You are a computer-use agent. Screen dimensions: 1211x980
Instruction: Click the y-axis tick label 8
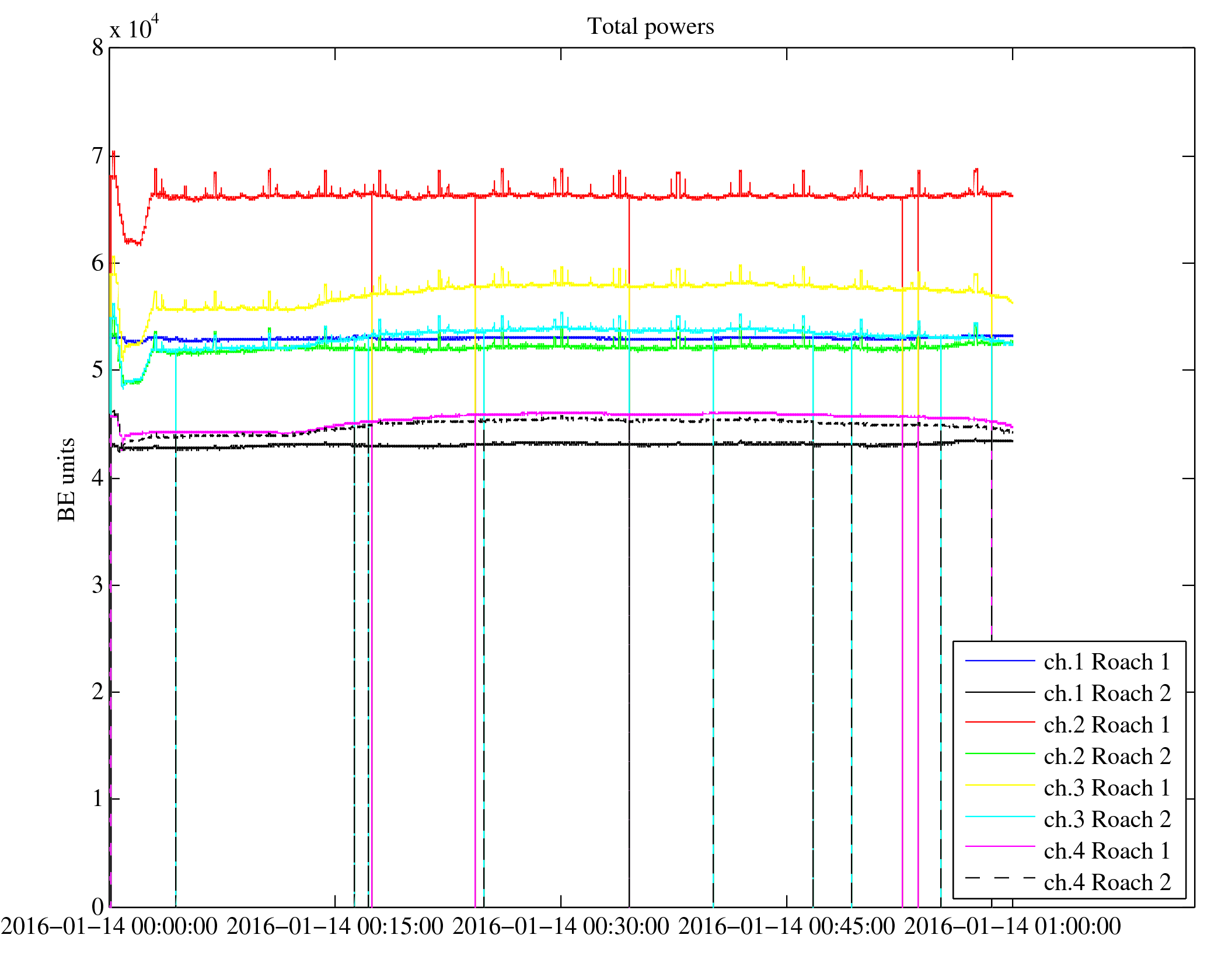coord(97,48)
